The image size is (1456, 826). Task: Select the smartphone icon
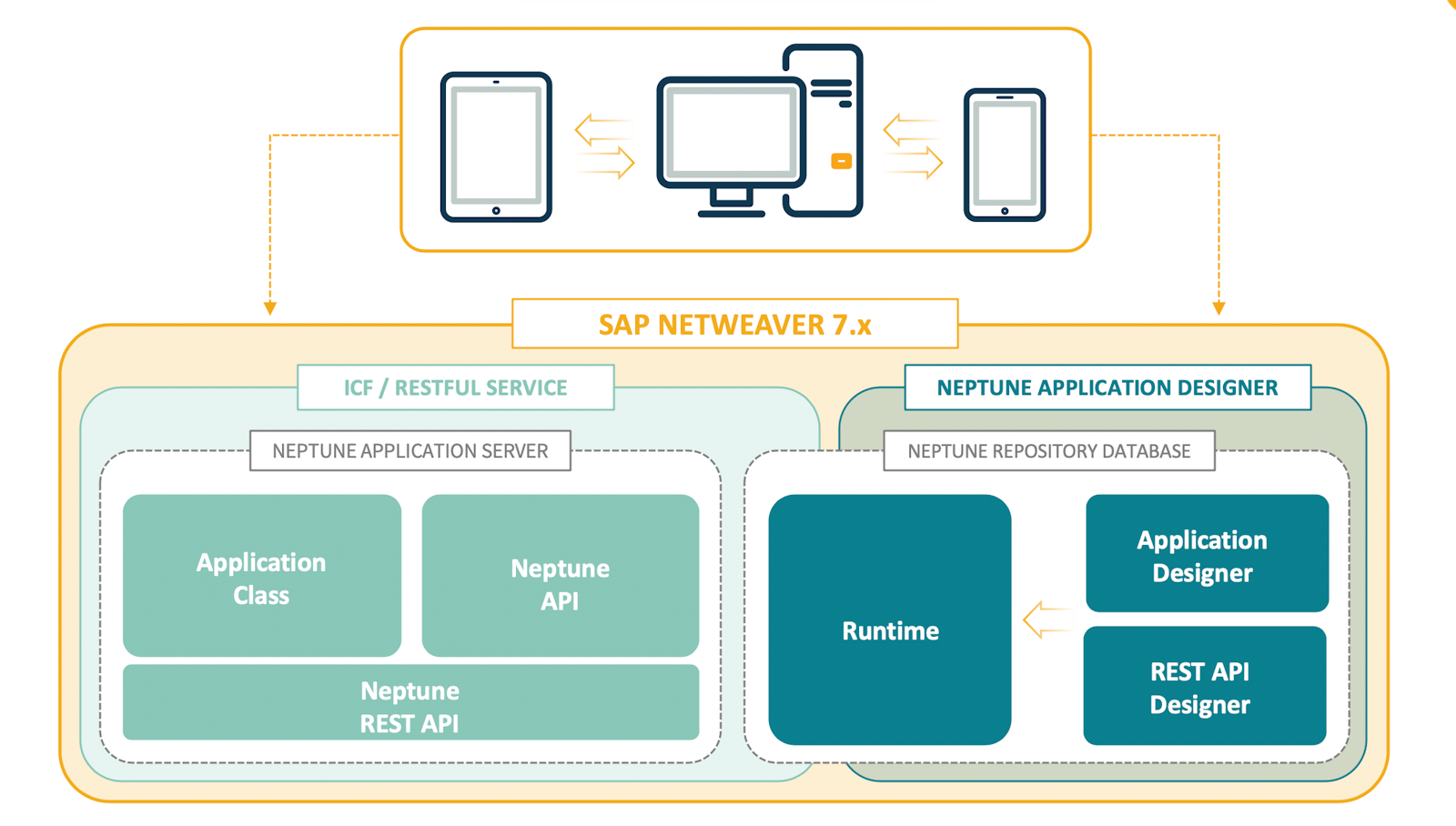coord(1004,155)
